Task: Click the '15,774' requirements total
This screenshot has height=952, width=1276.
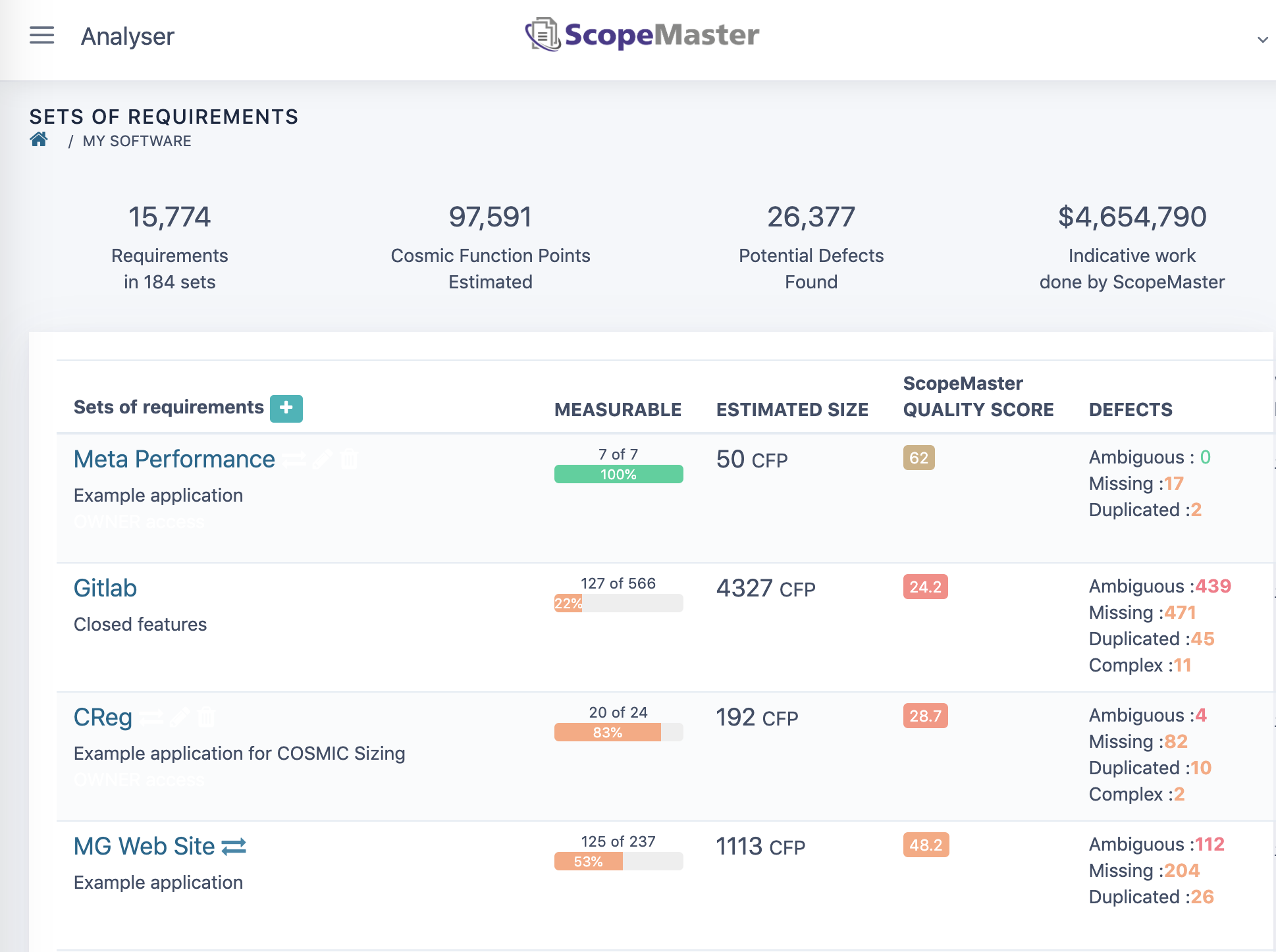Action: (169, 217)
